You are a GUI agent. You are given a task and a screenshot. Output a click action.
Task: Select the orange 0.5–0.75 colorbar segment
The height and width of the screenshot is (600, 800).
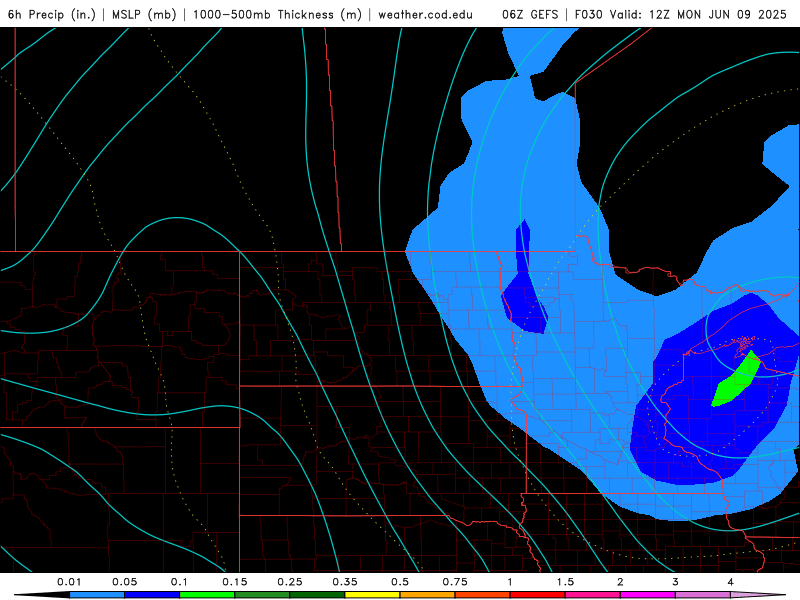pyautogui.click(x=428, y=595)
